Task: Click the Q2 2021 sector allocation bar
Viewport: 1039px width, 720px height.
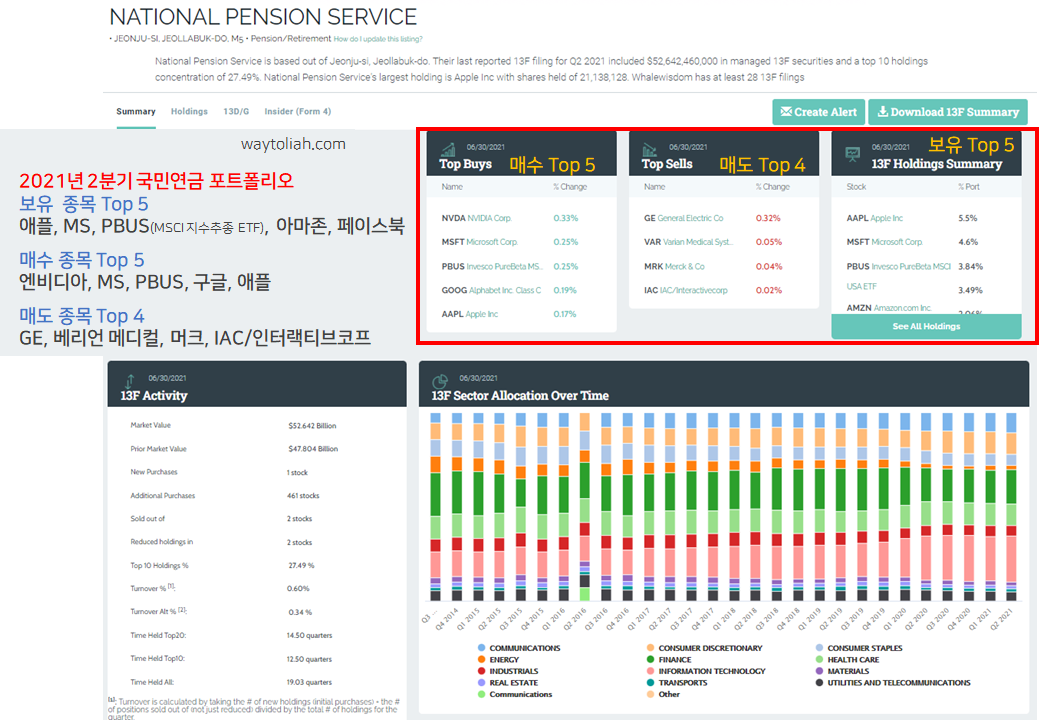Action: (x=1011, y=507)
